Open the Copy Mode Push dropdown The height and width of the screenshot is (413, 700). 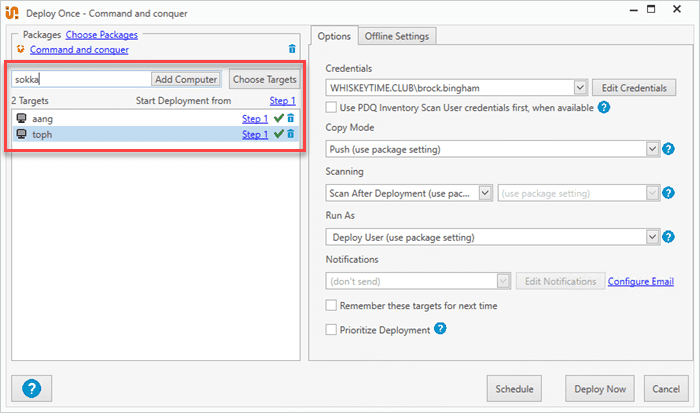pos(652,149)
